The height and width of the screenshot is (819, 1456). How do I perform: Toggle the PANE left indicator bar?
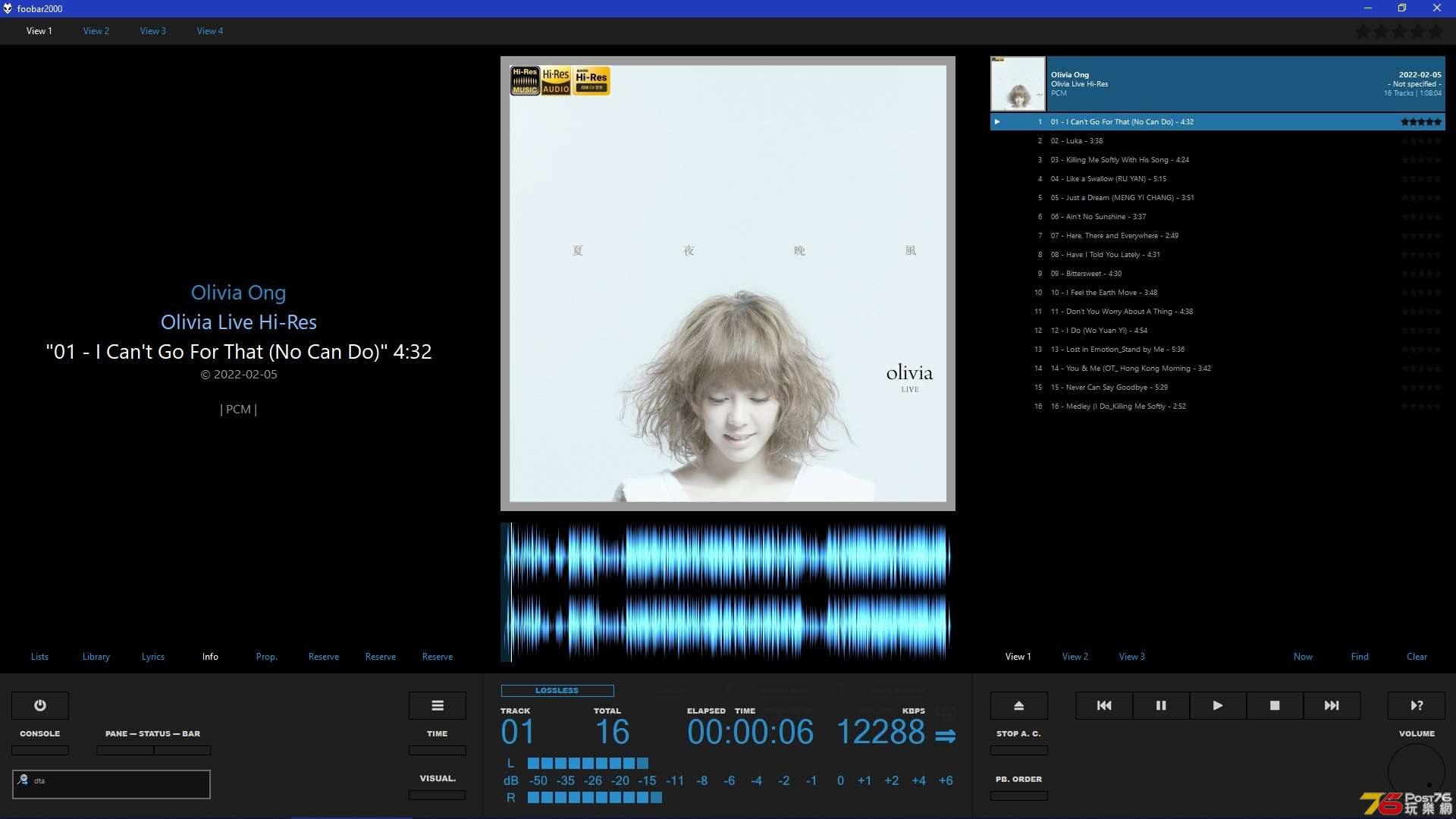[x=125, y=750]
